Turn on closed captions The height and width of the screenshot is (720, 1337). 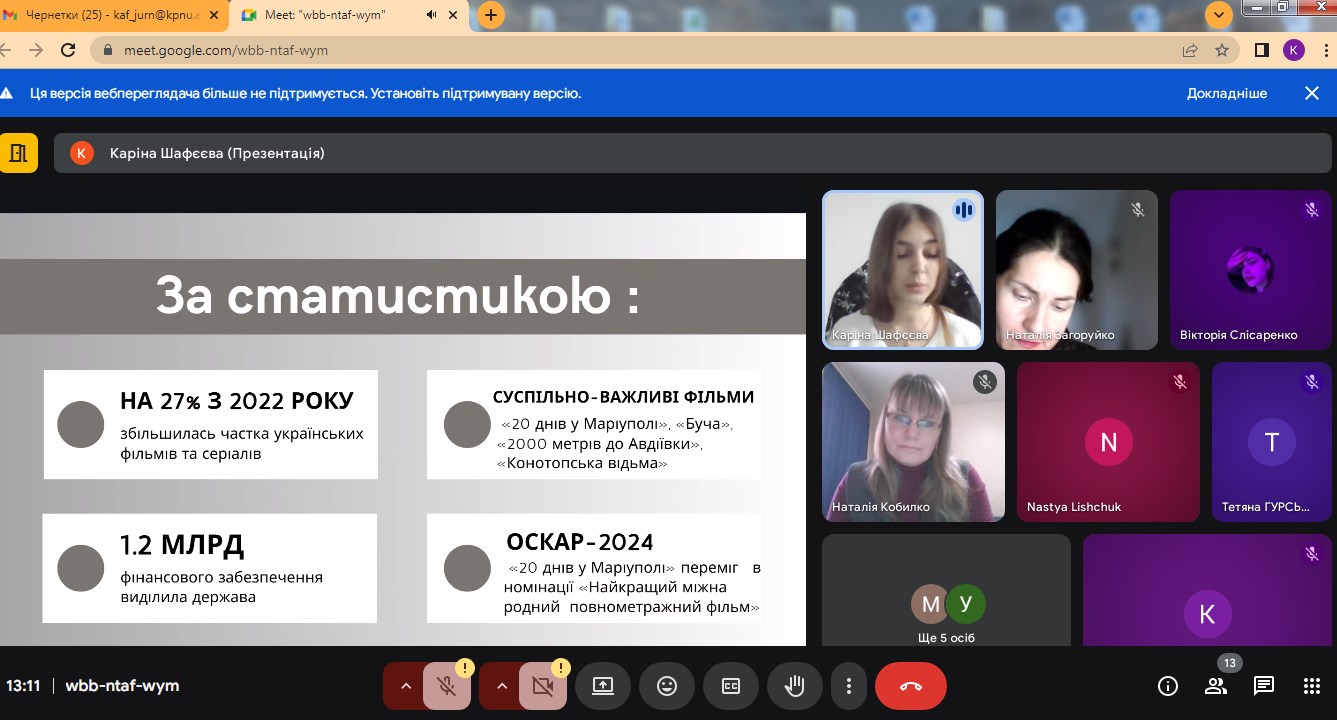730,686
